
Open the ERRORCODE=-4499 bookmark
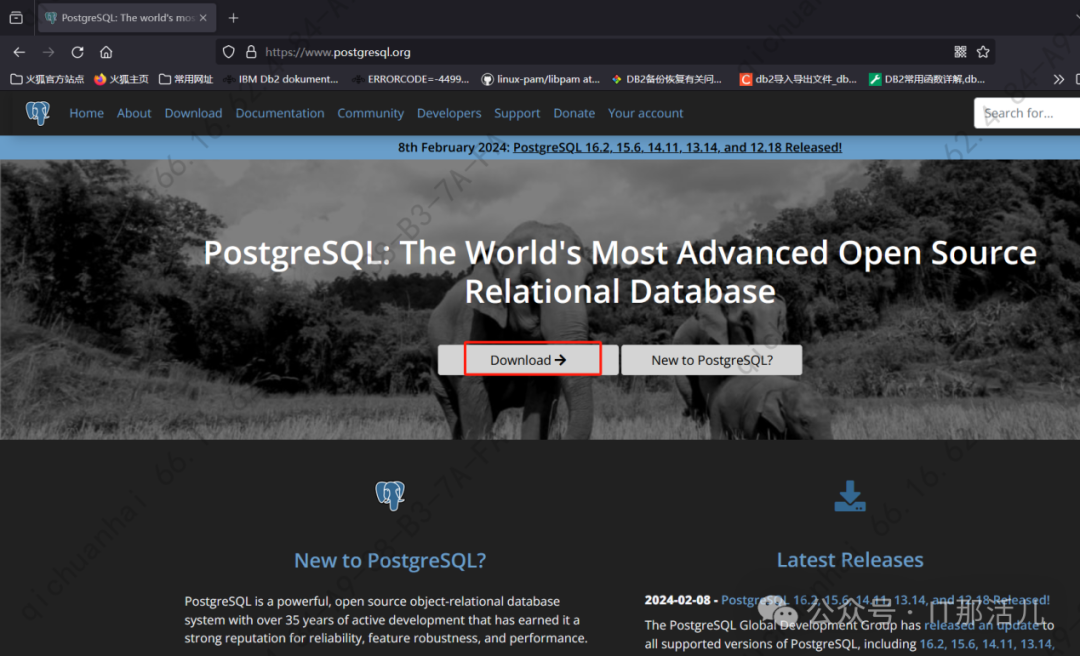411,79
